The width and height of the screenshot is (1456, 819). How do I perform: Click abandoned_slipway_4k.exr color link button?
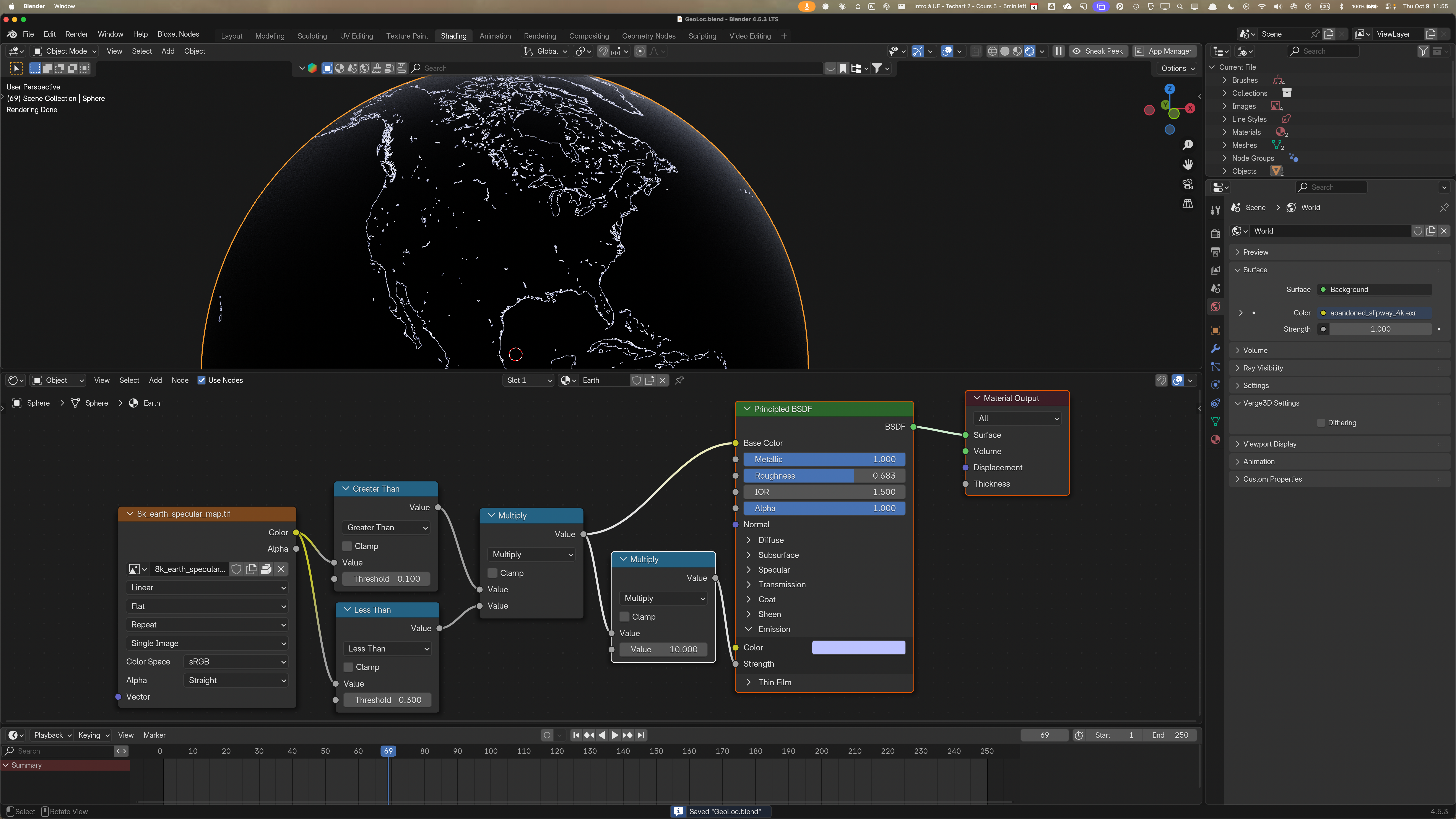[x=1375, y=313]
